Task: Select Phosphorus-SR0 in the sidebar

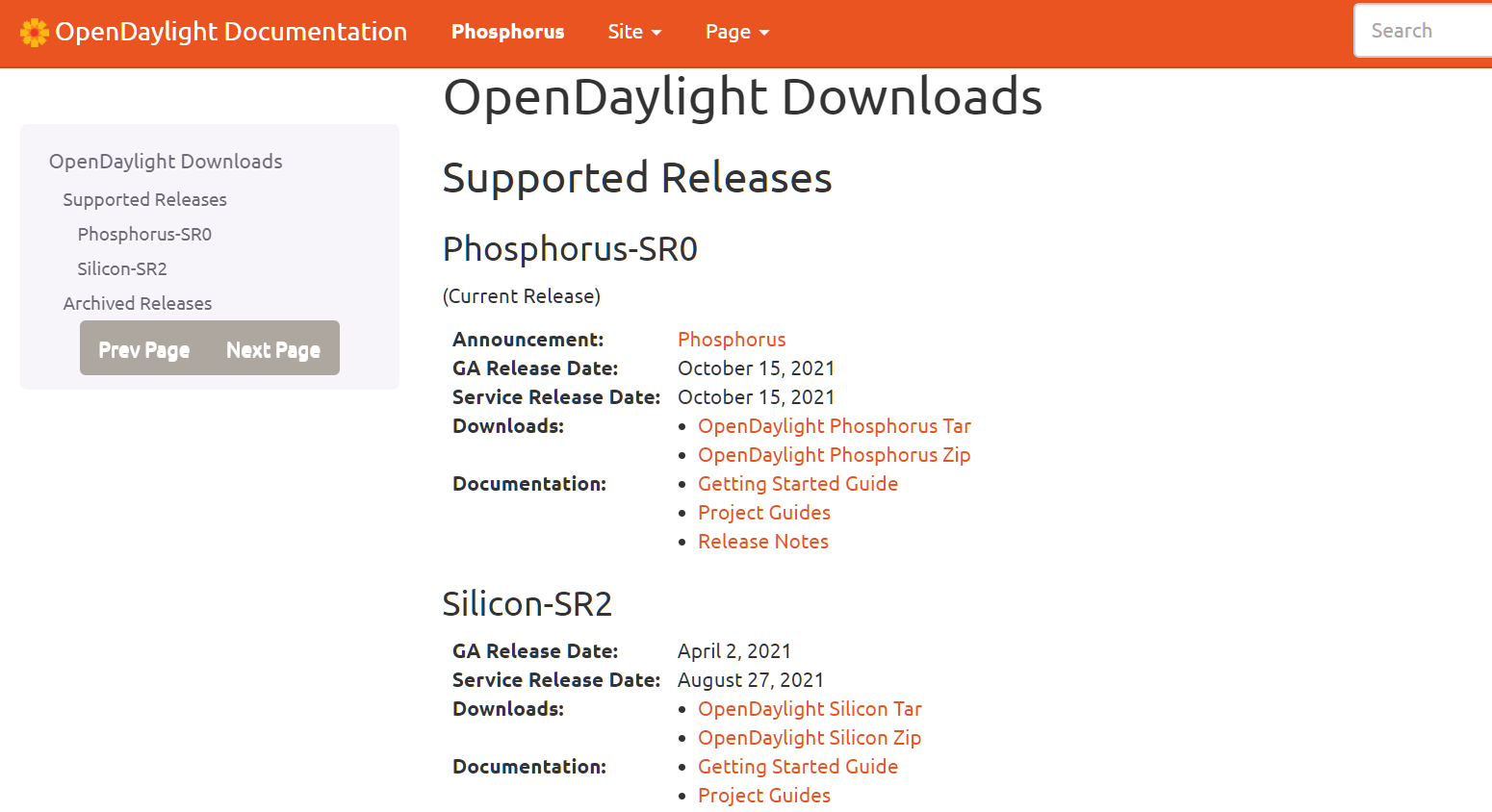Action: point(144,234)
